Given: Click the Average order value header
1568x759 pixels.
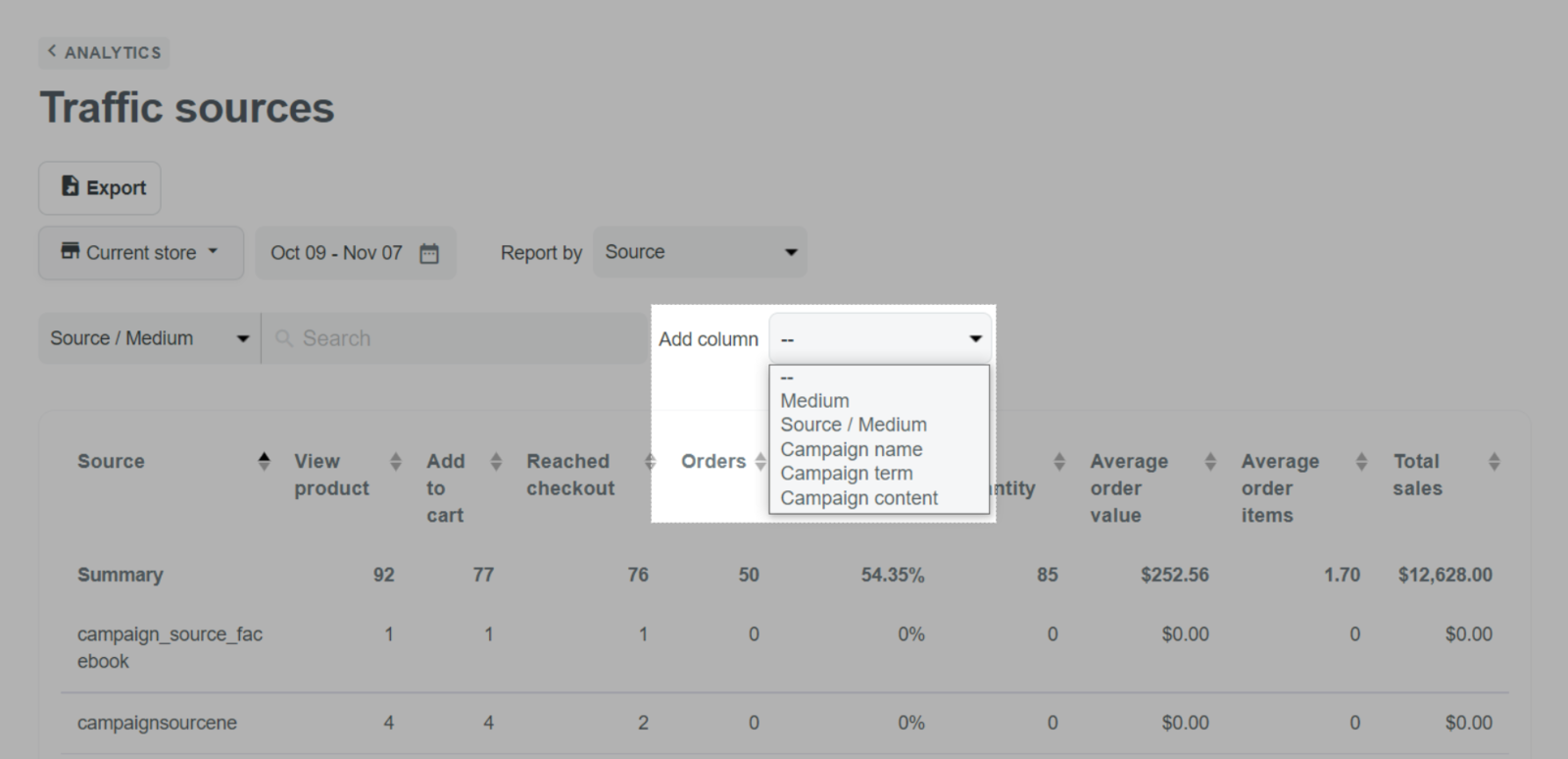Looking at the screenshot, I should pos(1129,488).
